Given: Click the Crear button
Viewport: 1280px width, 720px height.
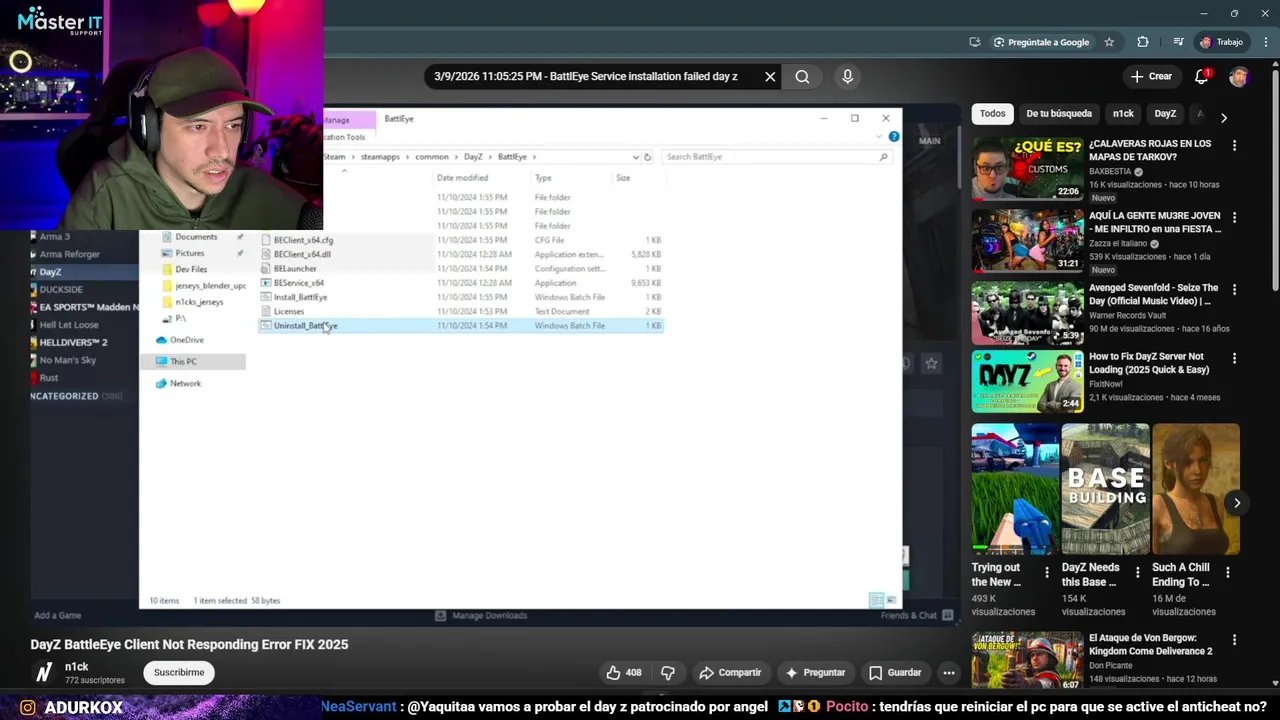Looking at the screenshot, I should 1151,77.
